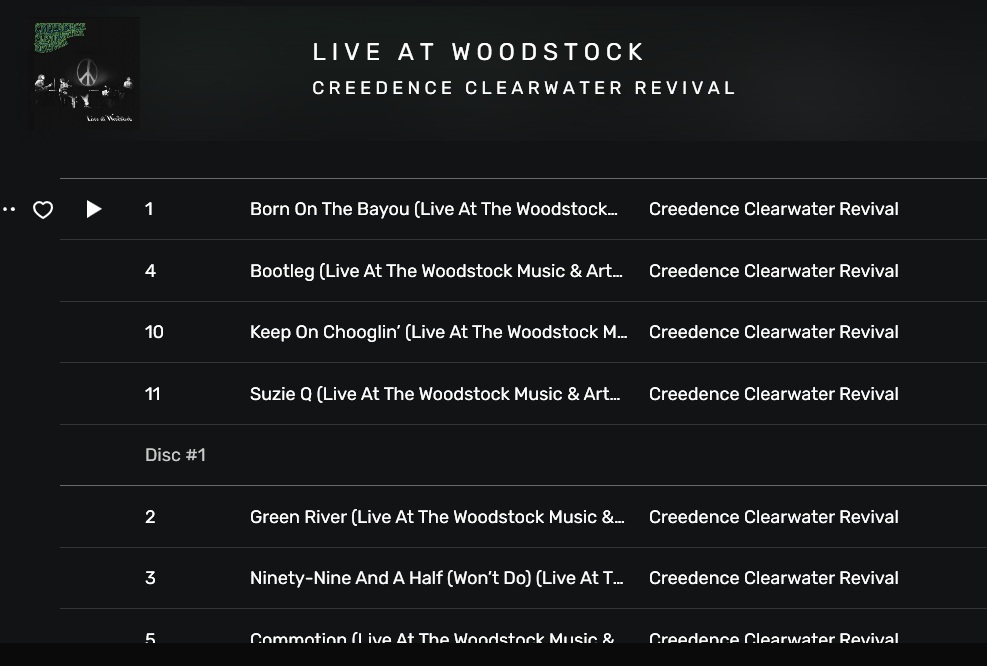Open artist link on Ninety-Nine And A Half row

coord(774,578)
